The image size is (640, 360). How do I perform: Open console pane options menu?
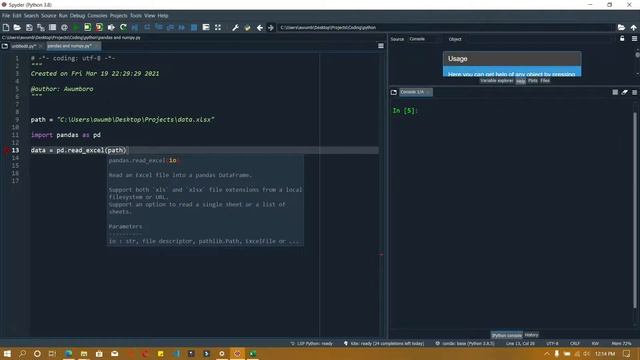point(634,92)
